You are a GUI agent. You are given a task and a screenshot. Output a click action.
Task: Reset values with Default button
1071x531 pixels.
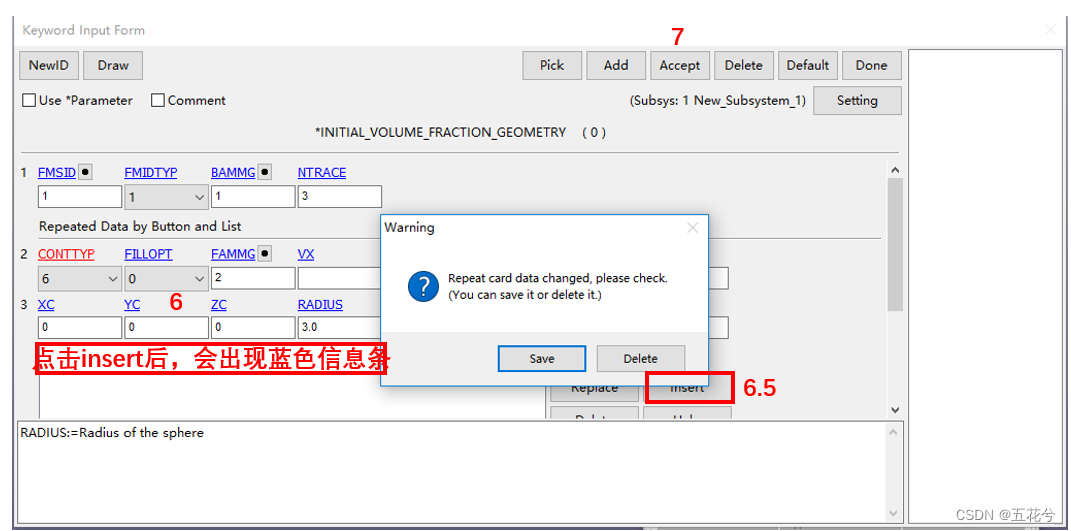pos(807,66)
